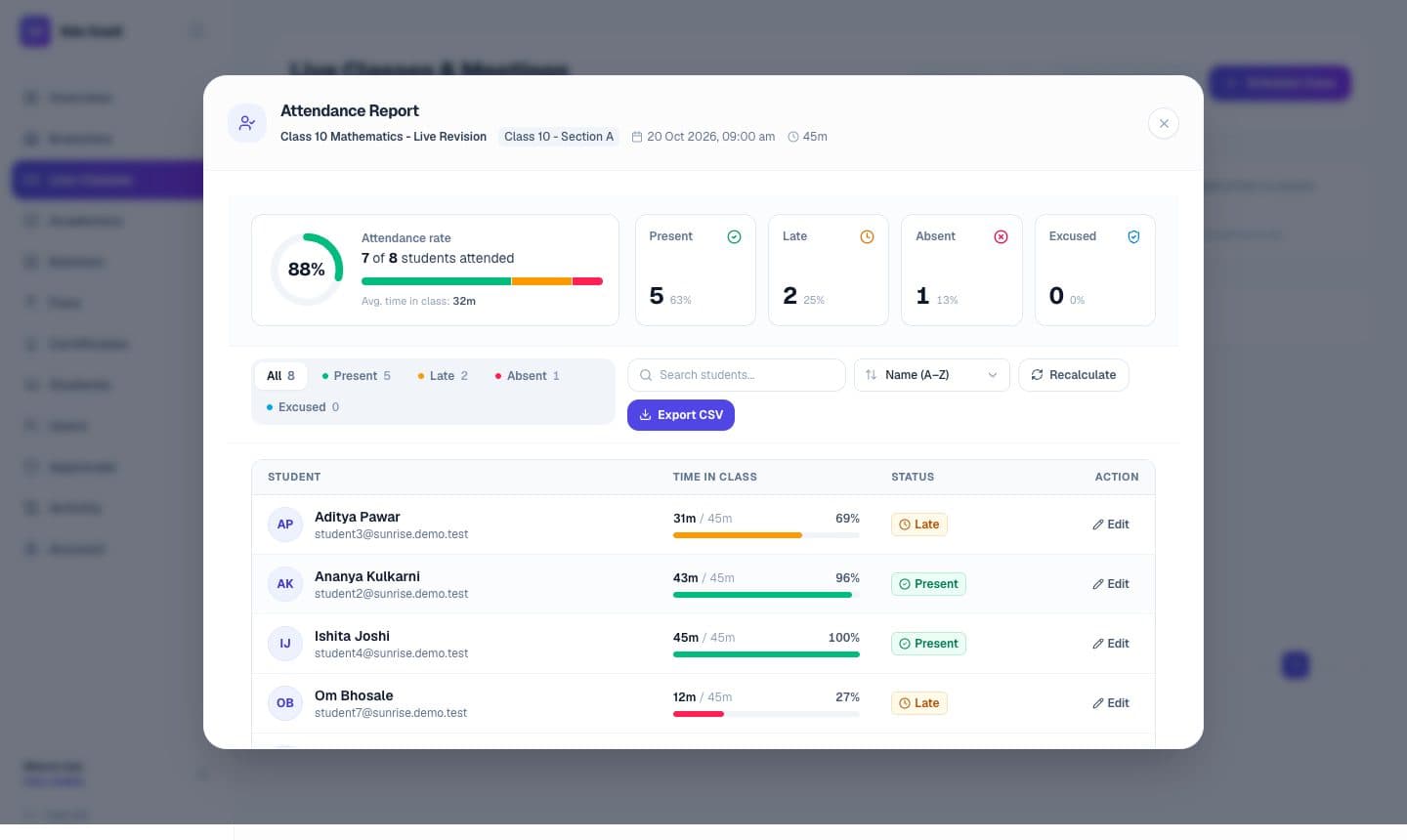Close the Attendance Report dialog
The image size is (1407, 840).
1163,124
